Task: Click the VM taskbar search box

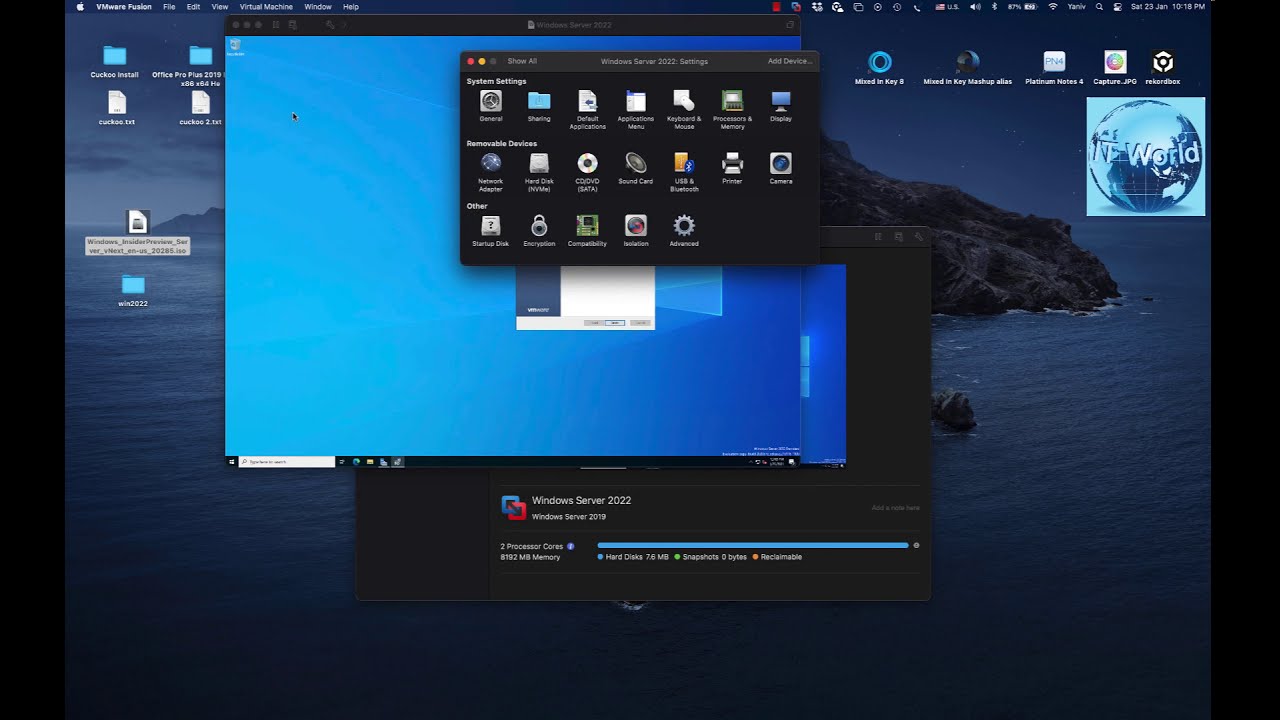Action: pos(287,462)
